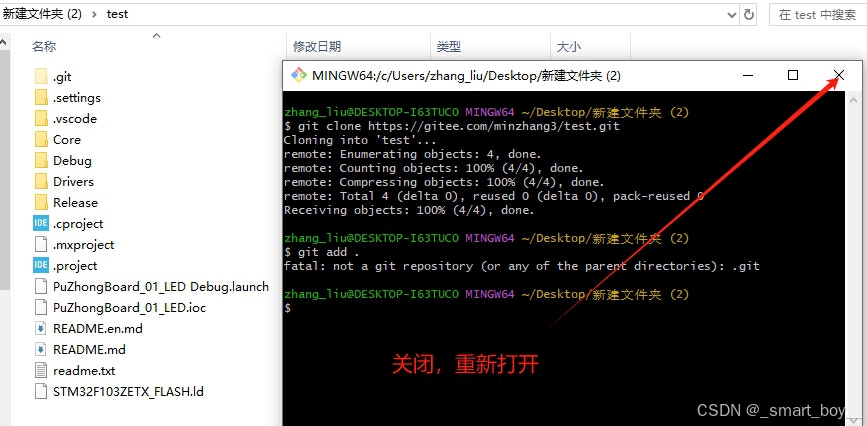Click the empty $ prompt in terminal
The image size is (867, 426).
point(288,308)
